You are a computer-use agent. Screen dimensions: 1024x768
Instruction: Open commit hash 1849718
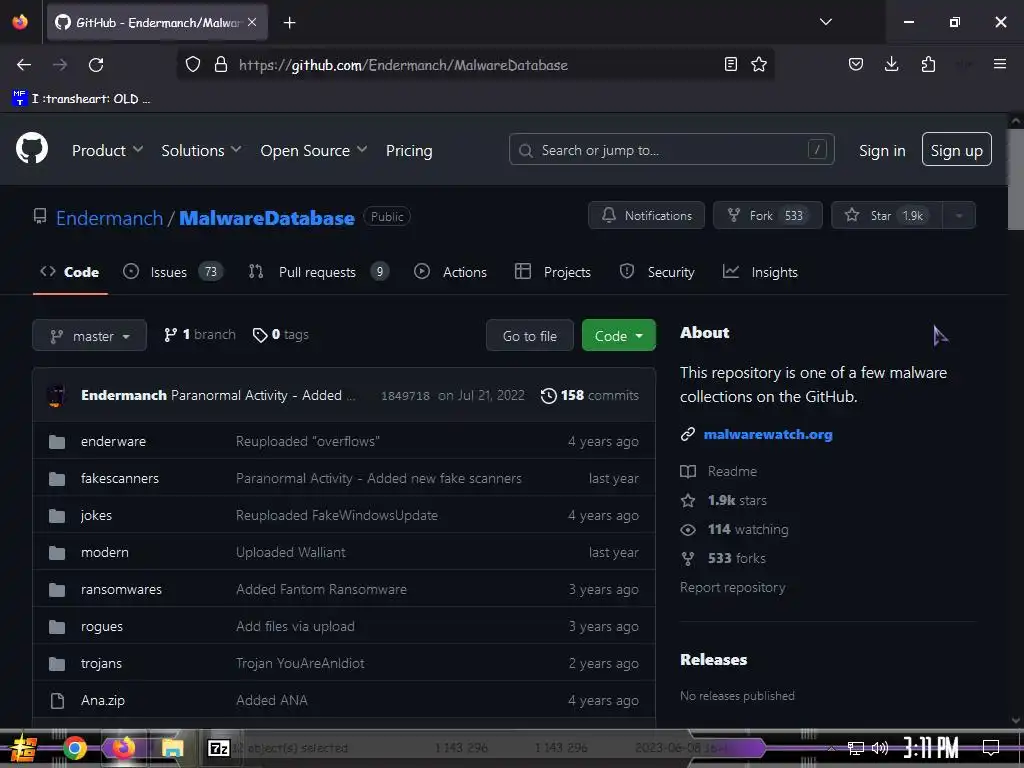tap(405, 396)
